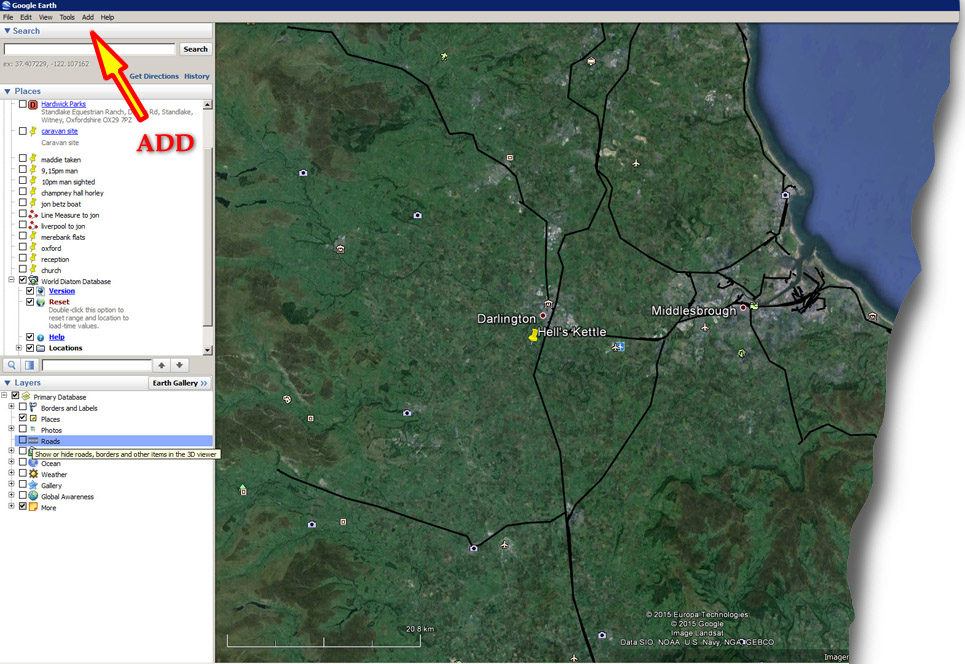
Task: Click the oxford pushpin icon
Action: pyautogui.click(x=33, y=247)
